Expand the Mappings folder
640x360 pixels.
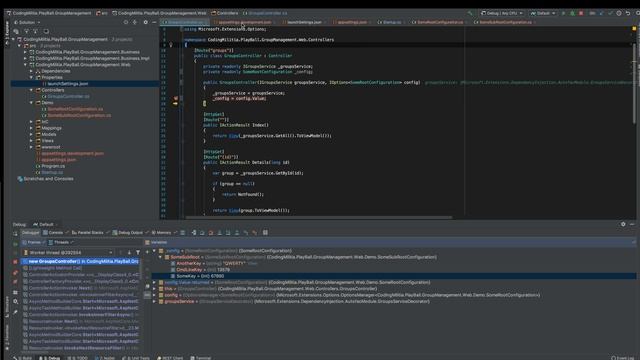(x=31, y=128)
